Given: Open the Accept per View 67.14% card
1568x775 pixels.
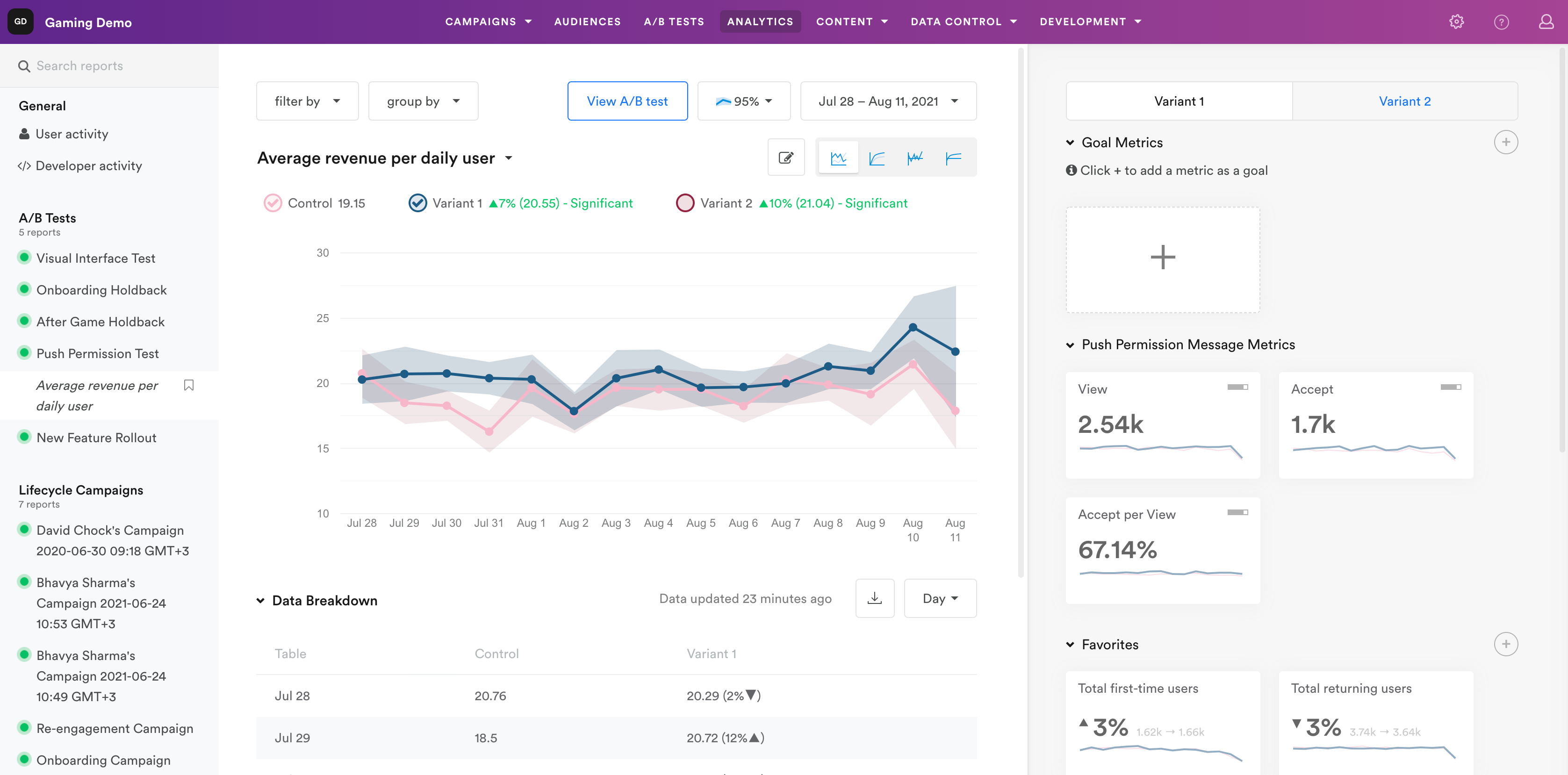Looking at the screenshot, I should 1163,550.
